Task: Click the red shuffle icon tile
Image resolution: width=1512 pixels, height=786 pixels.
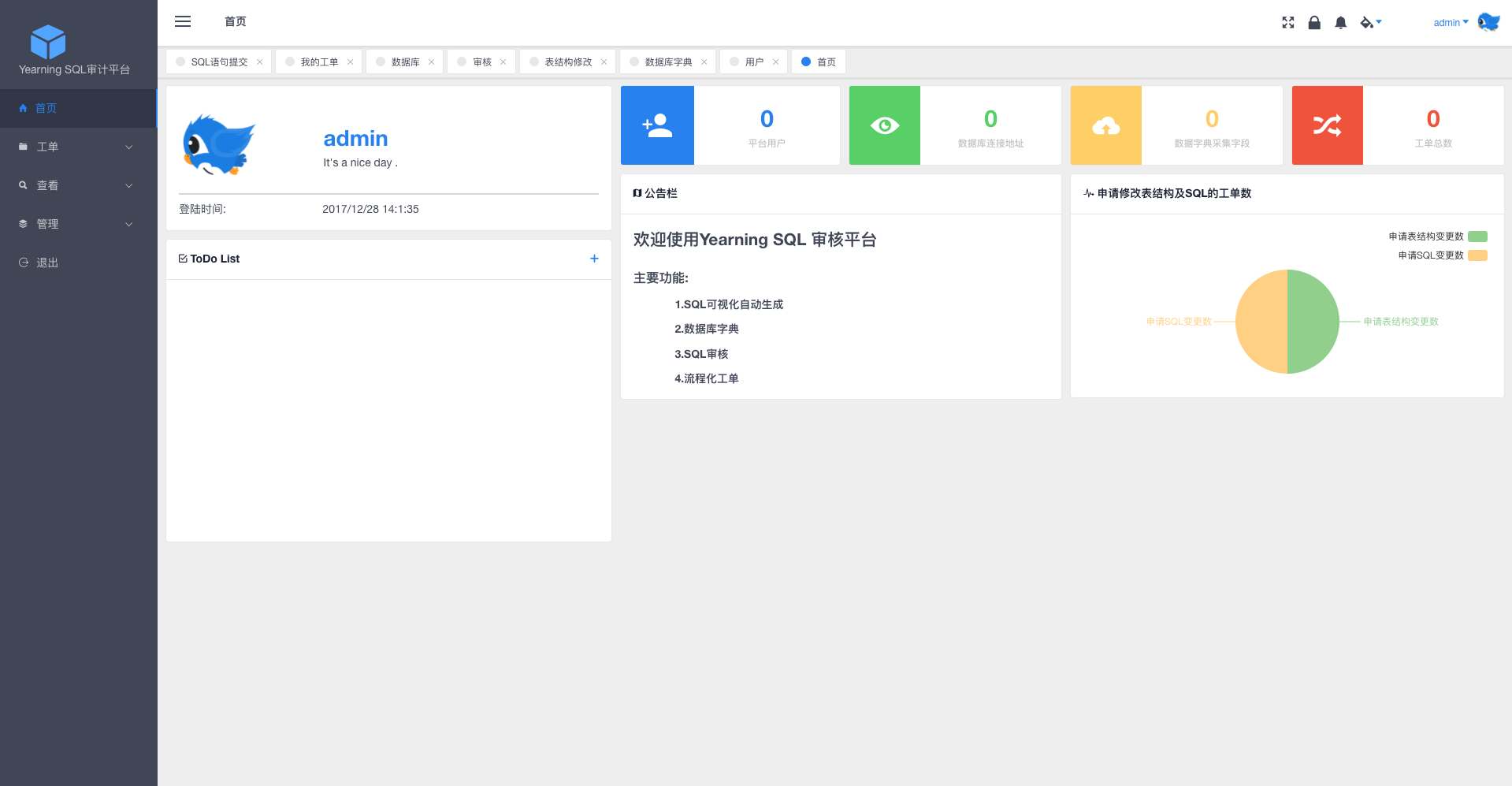Action: click(x=1327, y=125)
